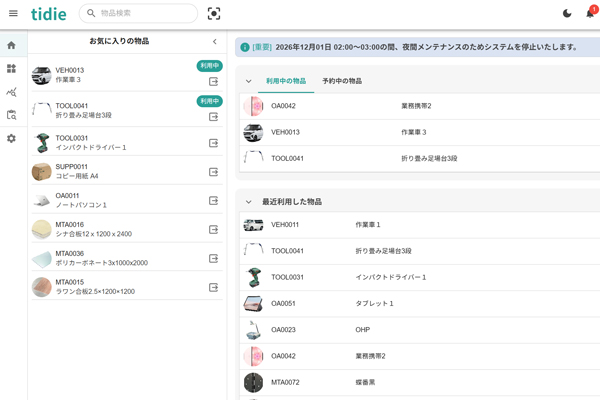Open OA0042 row in recent items

coord(420,356)
